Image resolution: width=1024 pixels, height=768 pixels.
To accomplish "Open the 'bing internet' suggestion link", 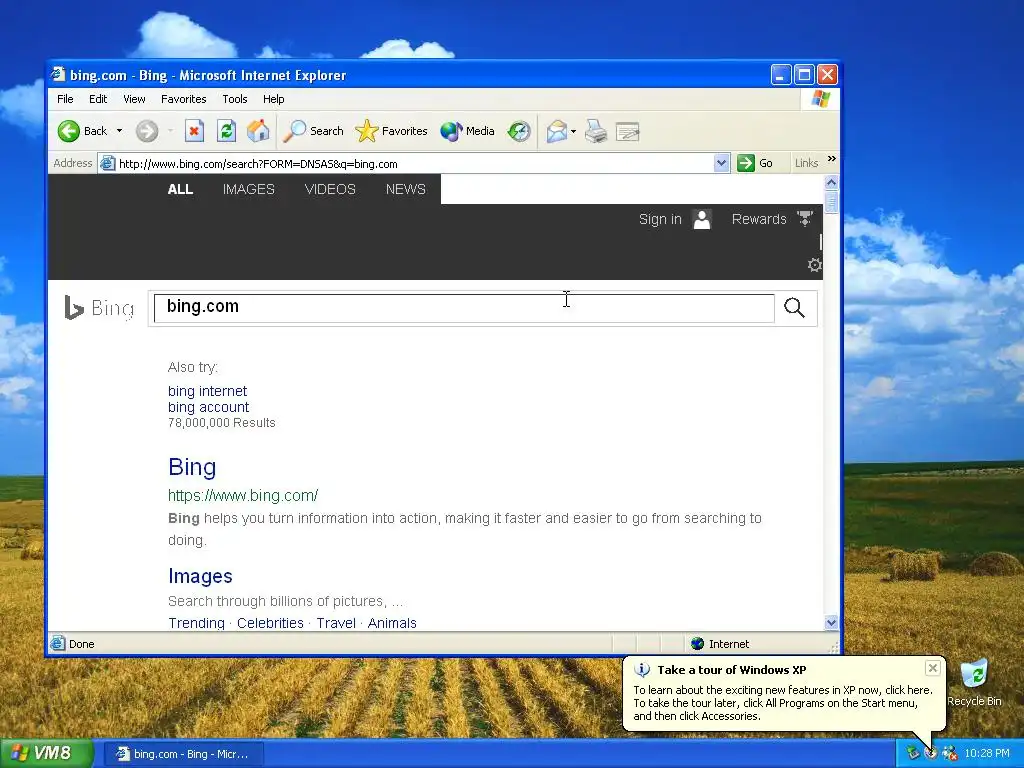I will tap(207, 391).
